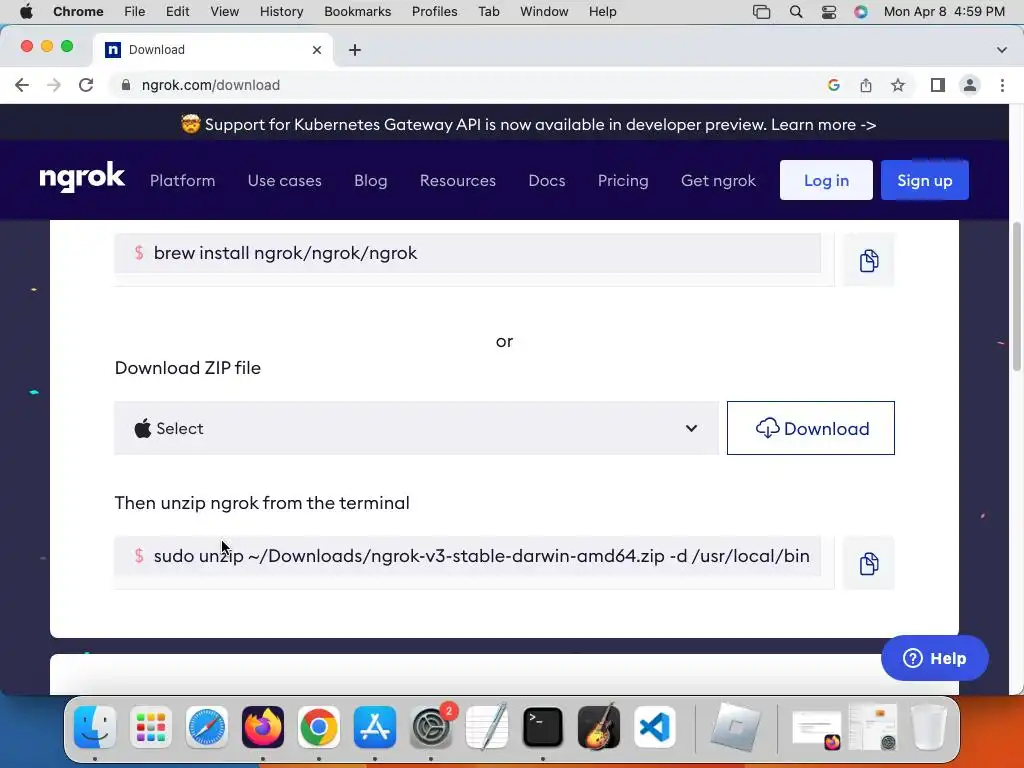
Task: Toggle Chrome side panel icon
Action: [x=938, y=85]
